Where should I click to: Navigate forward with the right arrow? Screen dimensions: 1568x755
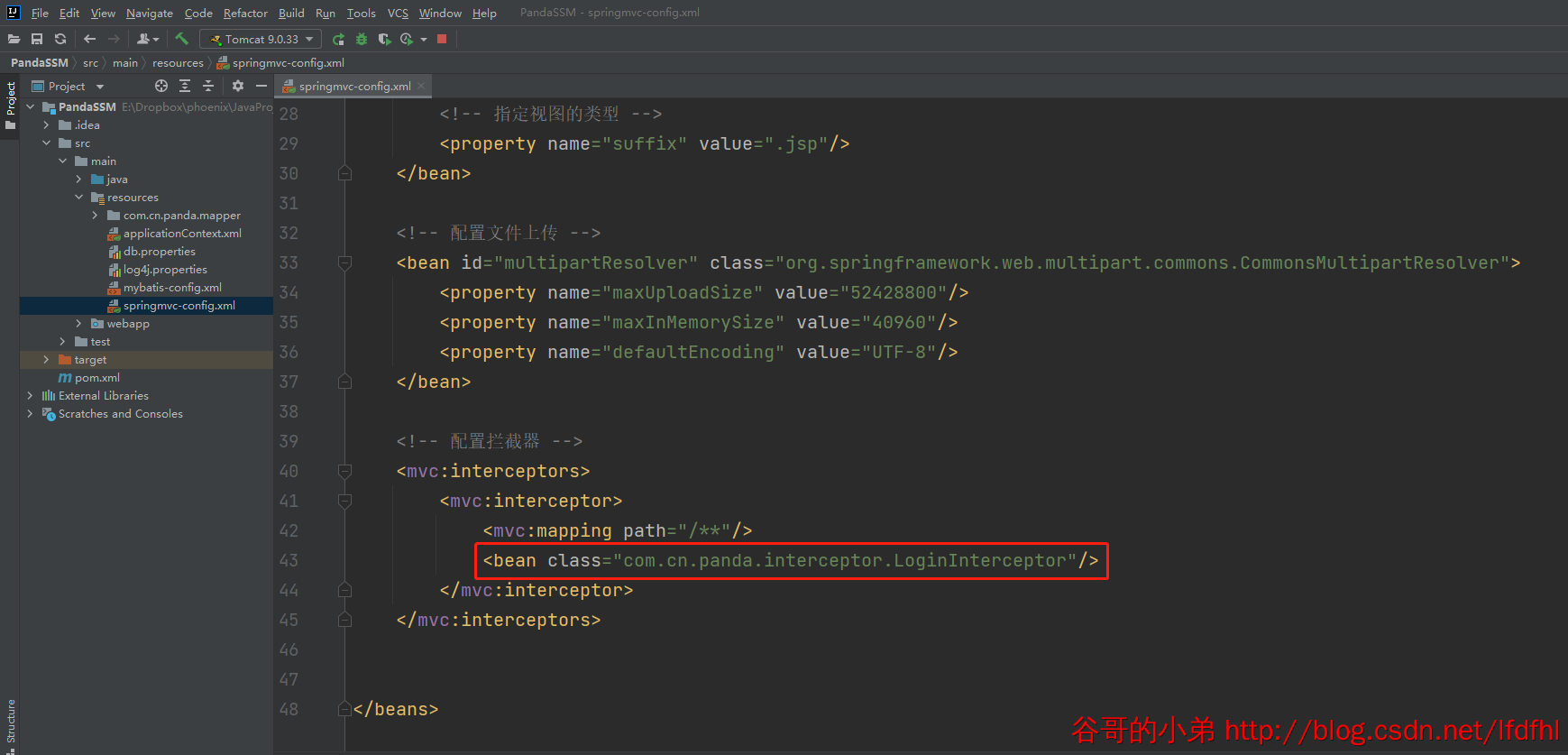point(114,39)
